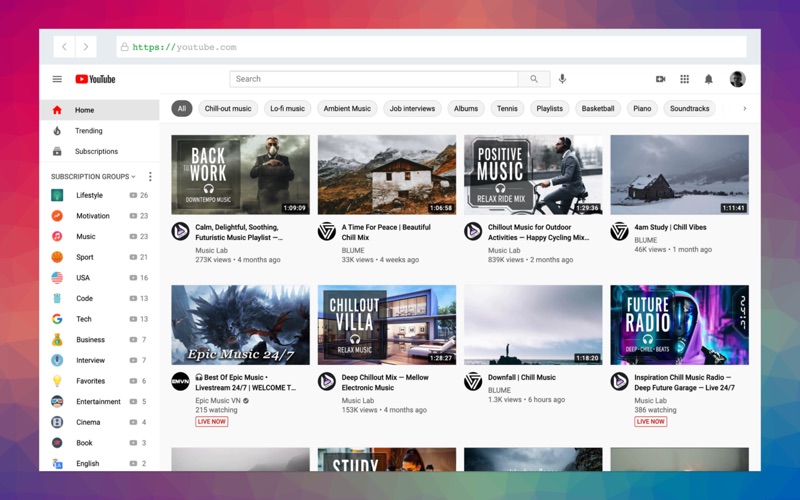
Task: Open the hamburger guide menu
Action: [x=57, y=79]
